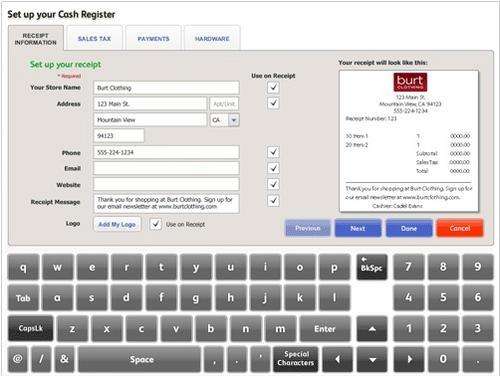Select the Receipt Information tab
Image resolution: width=500 pixels, height=376 pixels.
36,39
